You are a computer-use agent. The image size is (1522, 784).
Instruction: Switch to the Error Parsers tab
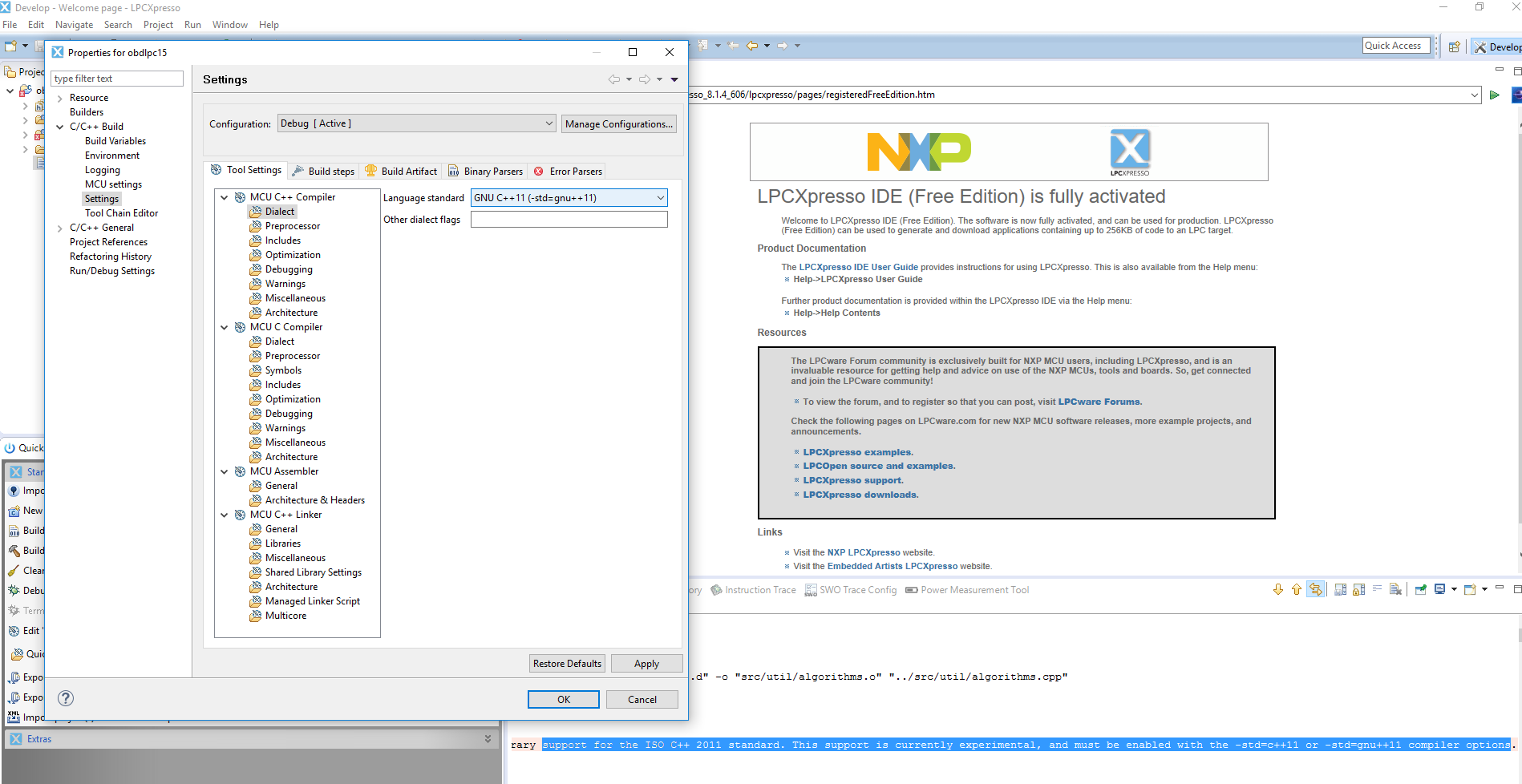coord(568,171)
